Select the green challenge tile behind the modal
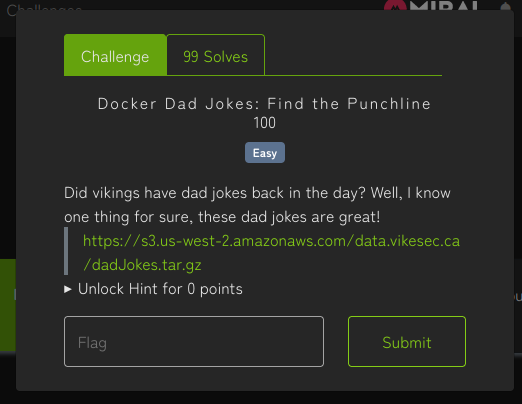 pos(8,305)
